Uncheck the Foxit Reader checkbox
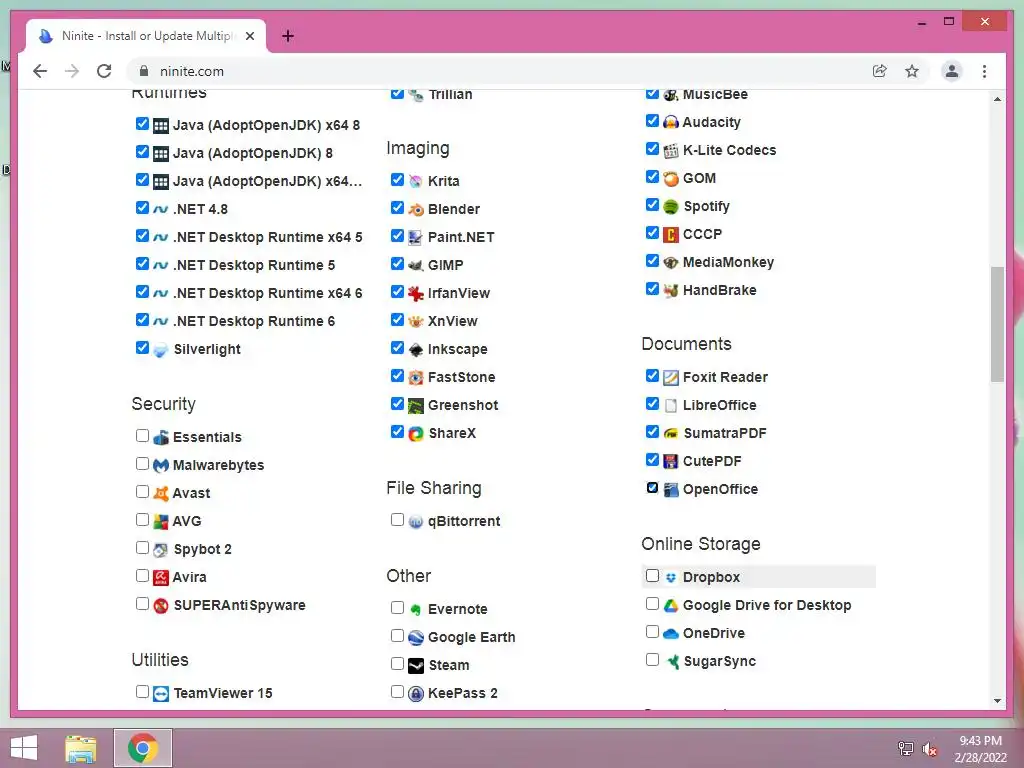Image resolution: width=1024 pixels, height=768 pixels. (x=652, y=376)
